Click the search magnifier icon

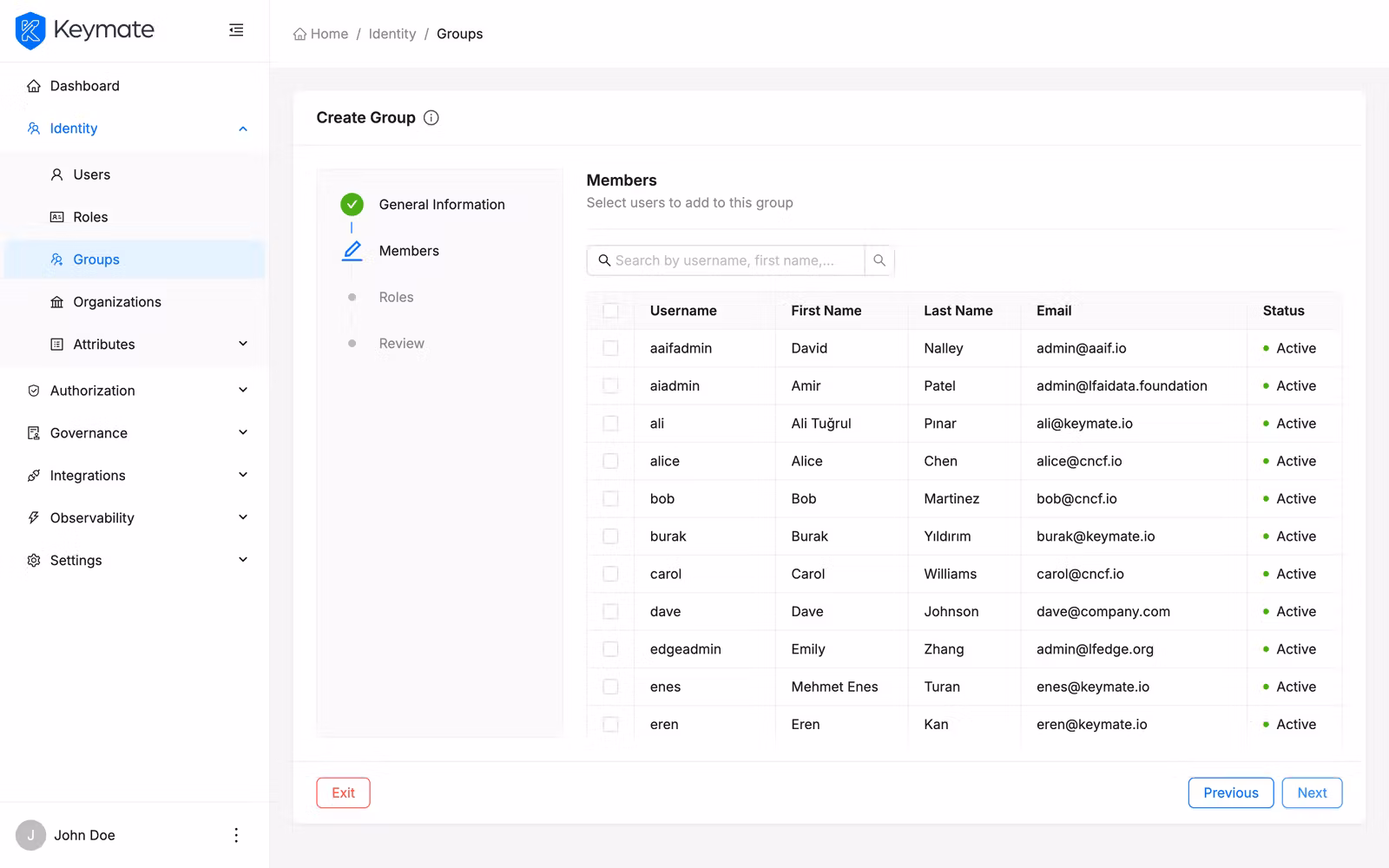pyautogui.click(x=879, y=260)
